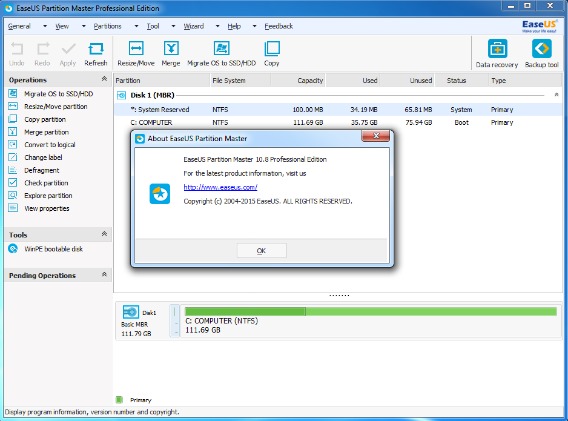
Task: Click the dotted pane splitter handle
Action: [339, 295]
